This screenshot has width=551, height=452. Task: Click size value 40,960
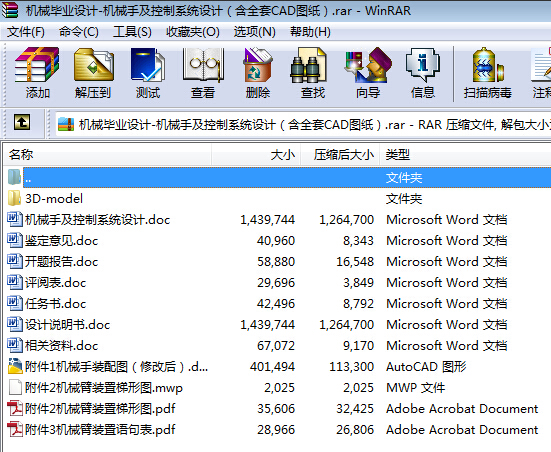[x=276, y=241]
